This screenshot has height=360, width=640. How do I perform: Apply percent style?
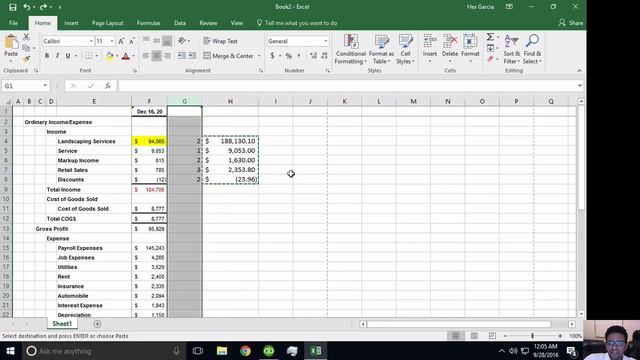coord(289,56)
